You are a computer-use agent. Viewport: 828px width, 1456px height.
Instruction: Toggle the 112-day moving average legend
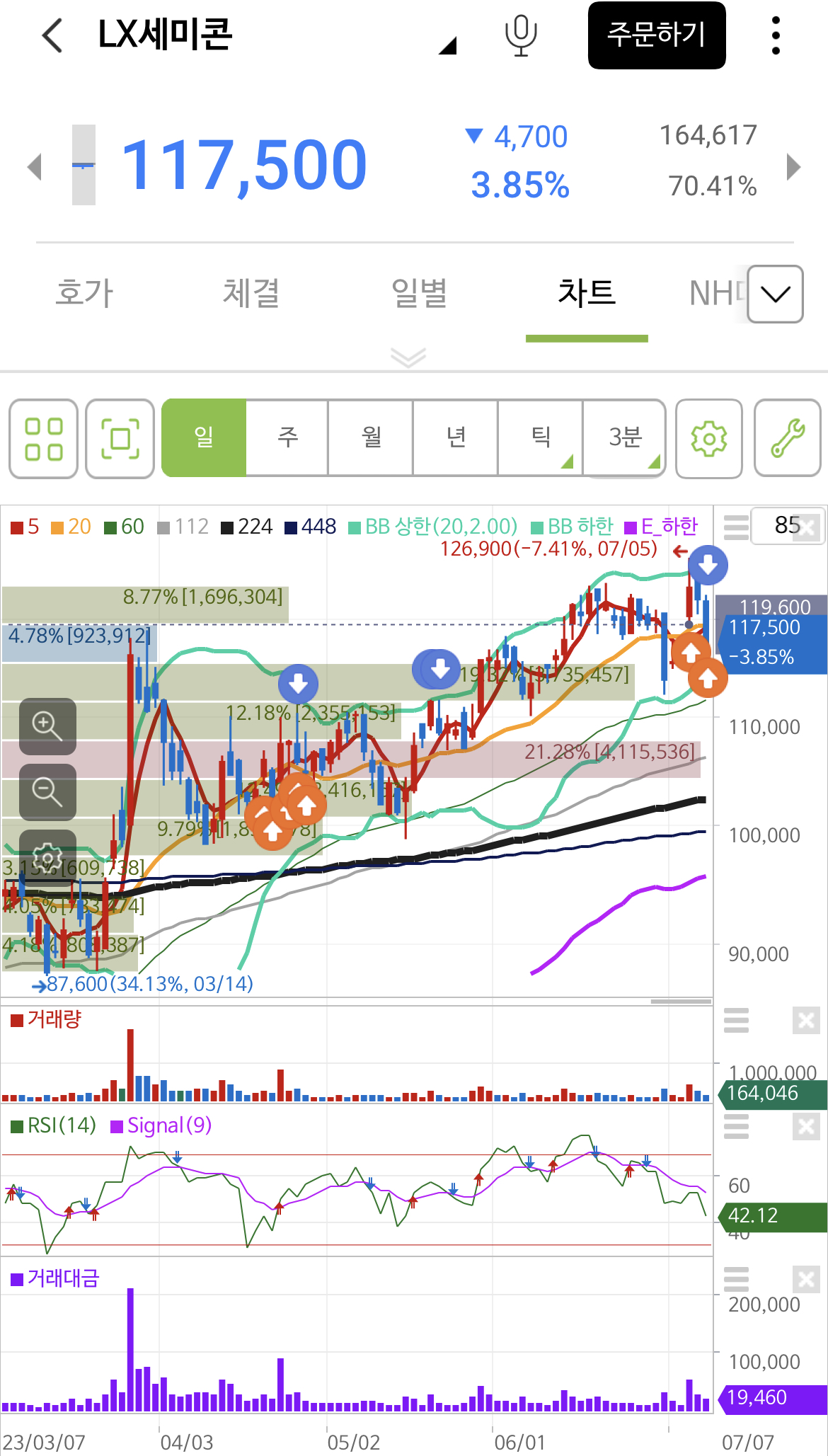183,527
